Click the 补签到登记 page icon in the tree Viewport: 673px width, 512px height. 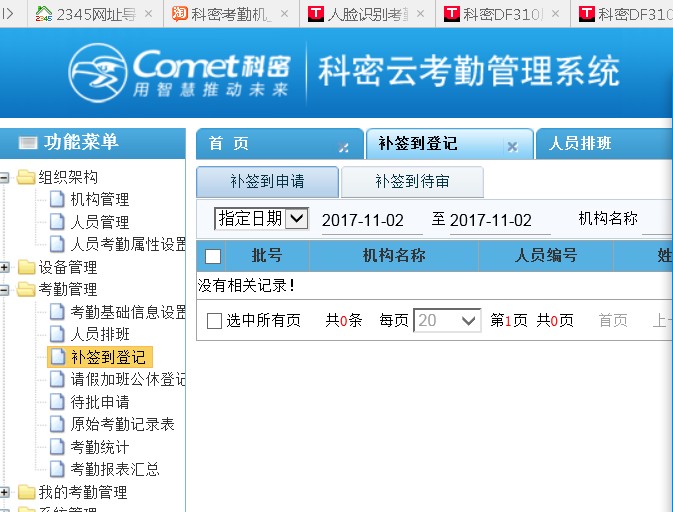tap(57, 357)
